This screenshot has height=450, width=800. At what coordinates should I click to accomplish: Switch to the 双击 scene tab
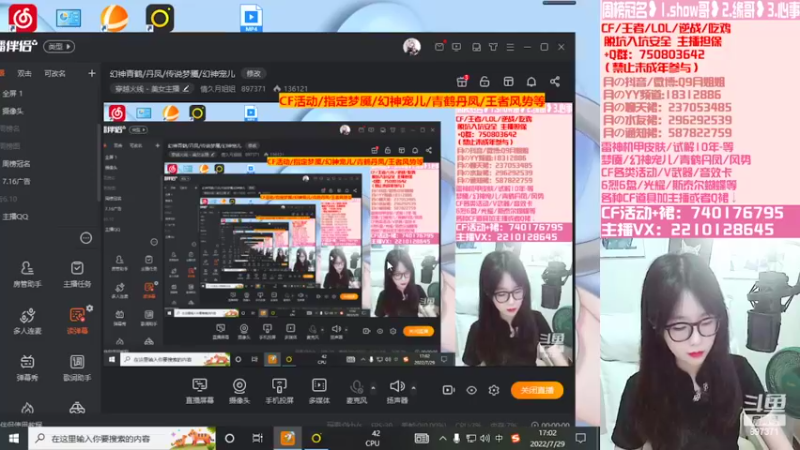pyautogui.click(x=24, y=73)
